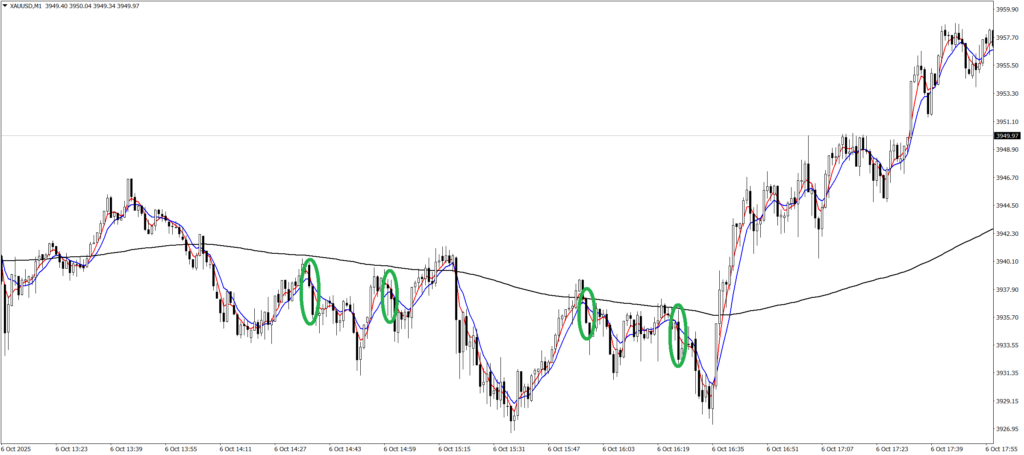
Task: Click the 6 Oct 2025 date label
Action: [19, 449]
